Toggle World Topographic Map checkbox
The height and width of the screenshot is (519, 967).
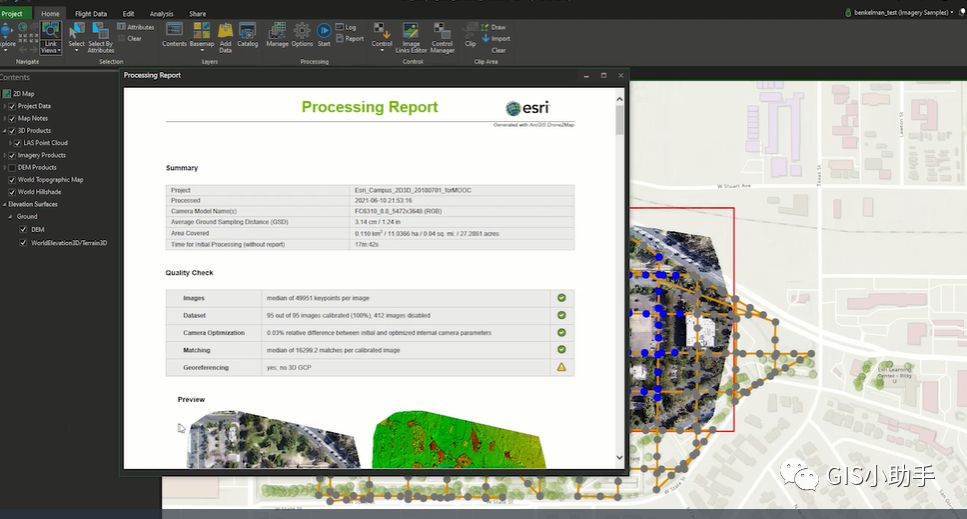click(x=12, y=180)
